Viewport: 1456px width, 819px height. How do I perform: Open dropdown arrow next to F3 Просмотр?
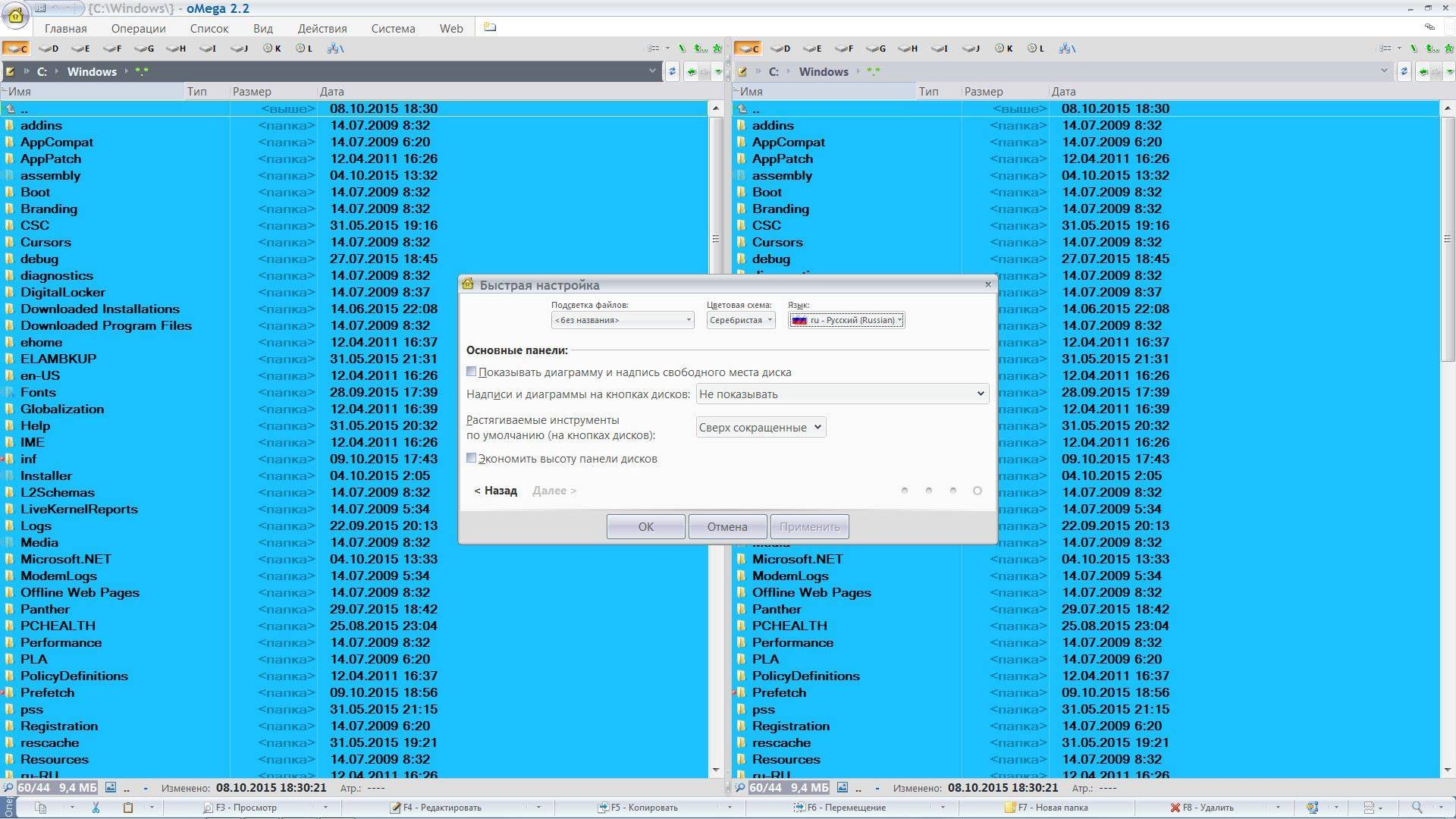point(326,808)
